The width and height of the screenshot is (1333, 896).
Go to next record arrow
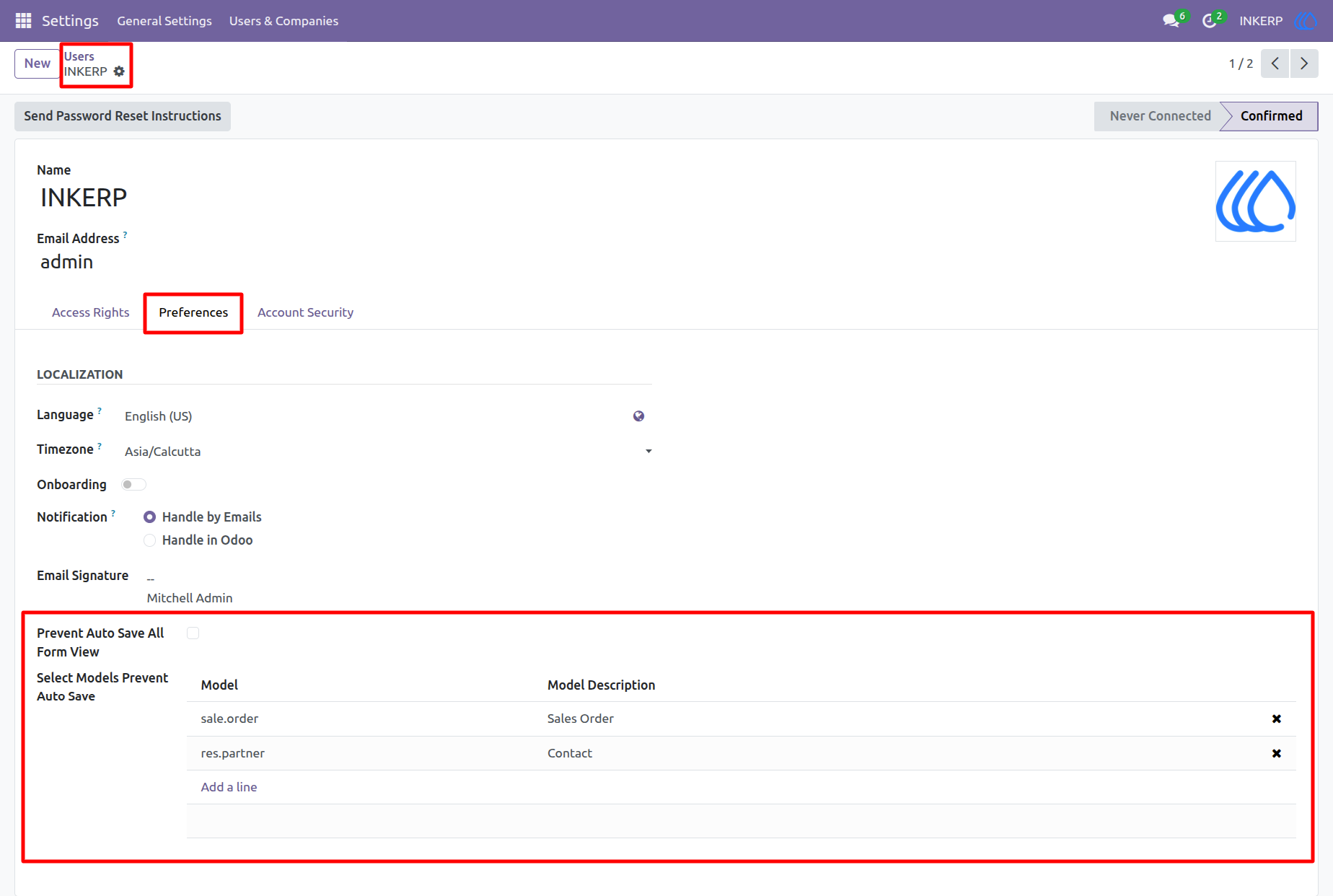tap(1304, 63)
